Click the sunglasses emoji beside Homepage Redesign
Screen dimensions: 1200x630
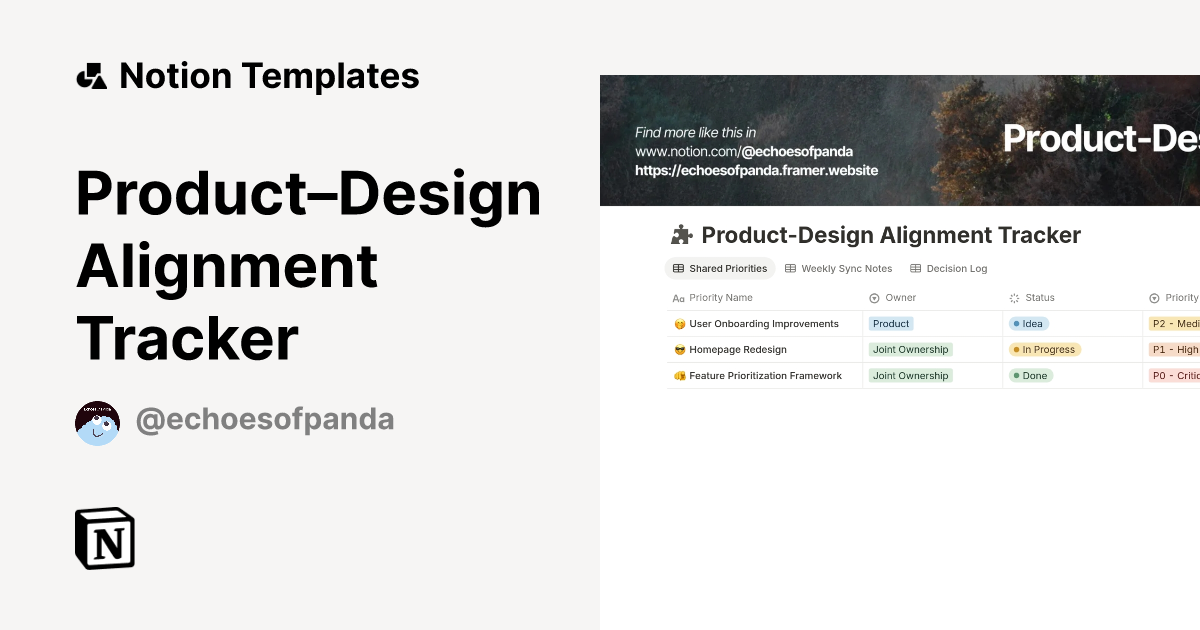pos(678,349)
